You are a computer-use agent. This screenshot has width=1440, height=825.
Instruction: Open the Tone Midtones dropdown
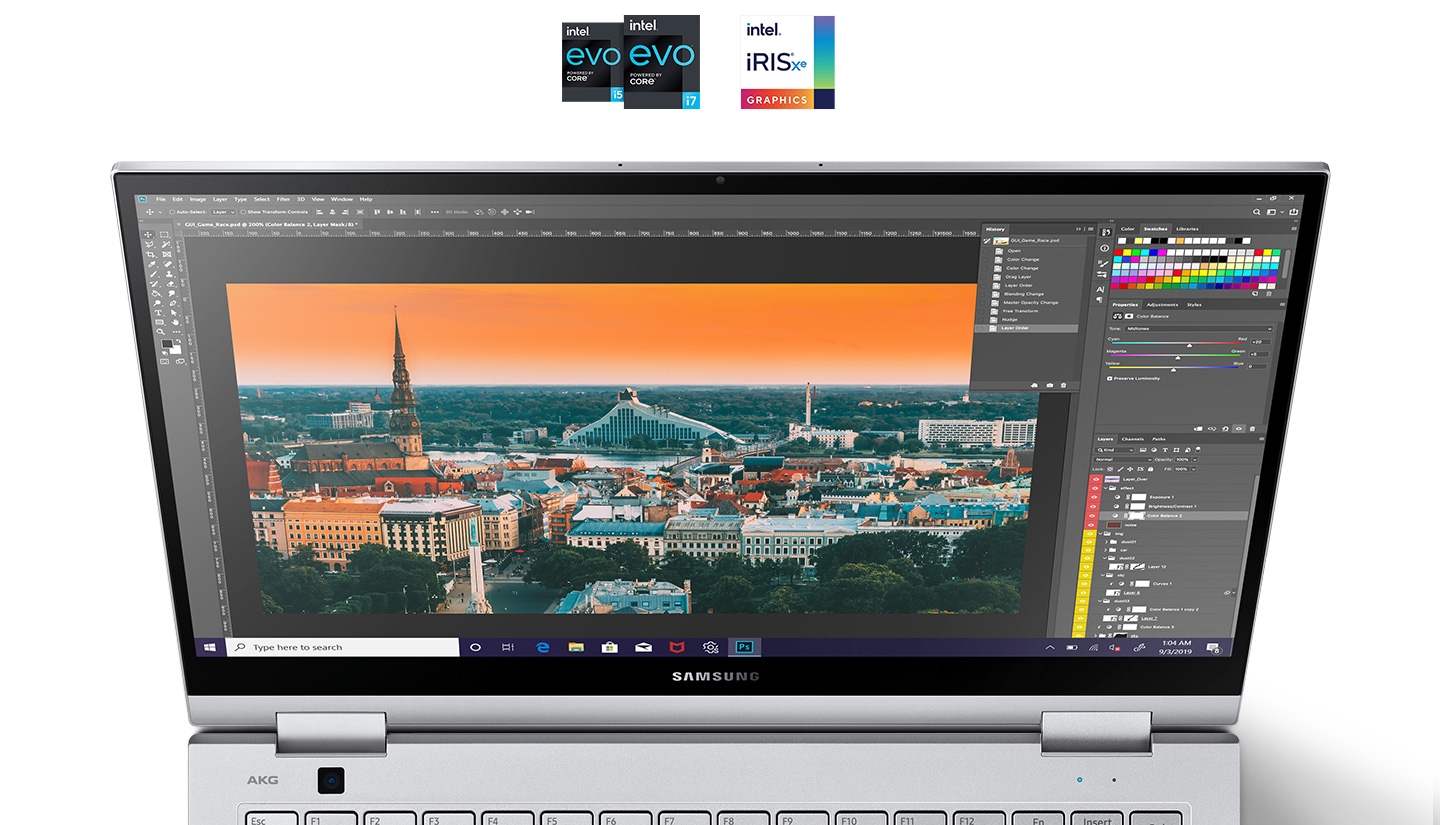(1198, 328)
